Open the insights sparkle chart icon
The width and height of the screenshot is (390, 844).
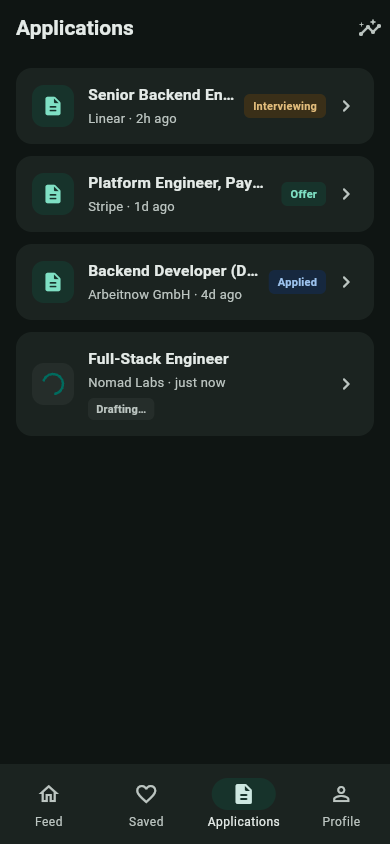coord(370,28)
